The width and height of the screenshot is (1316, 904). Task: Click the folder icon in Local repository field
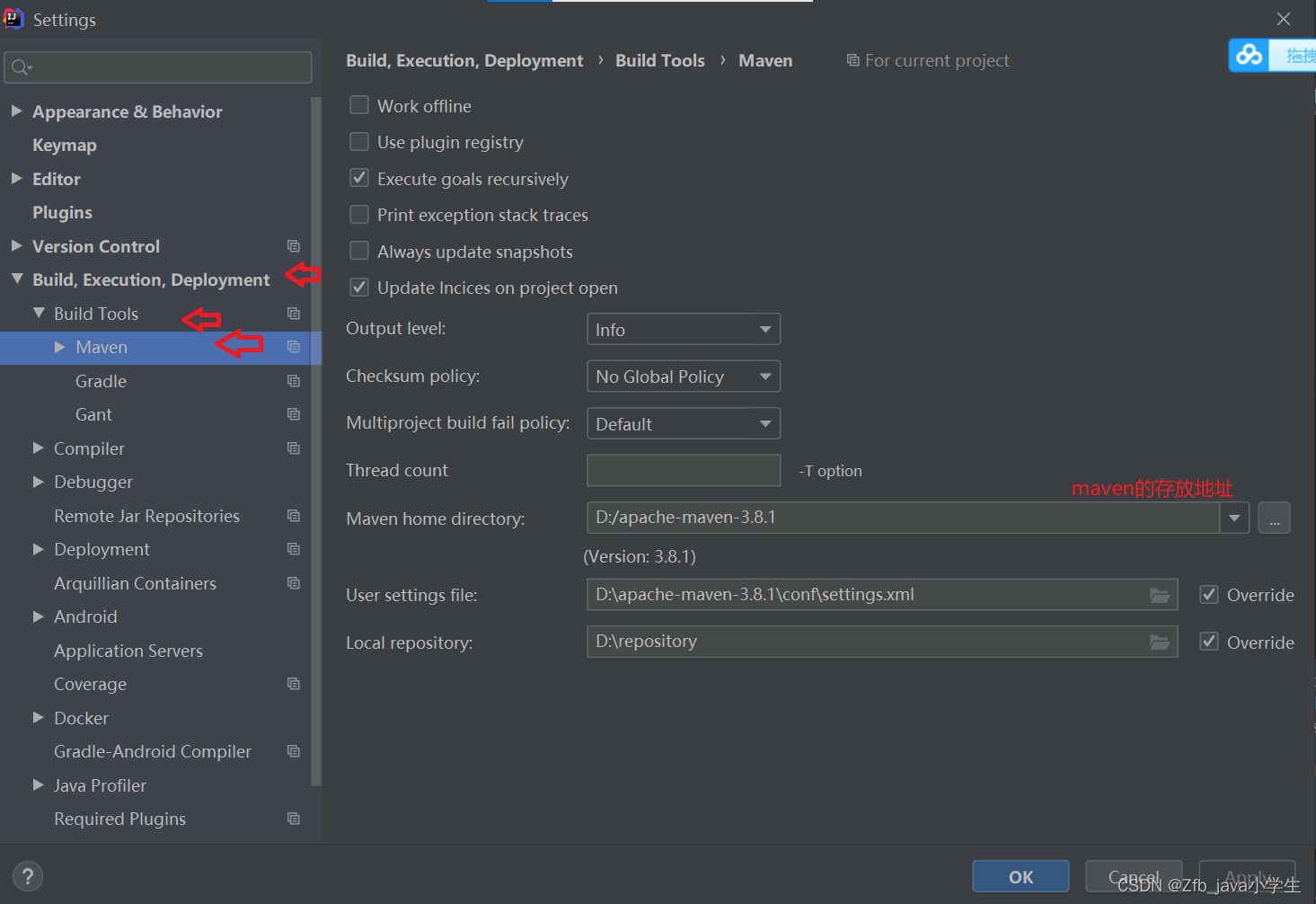tap(1160, 643)
